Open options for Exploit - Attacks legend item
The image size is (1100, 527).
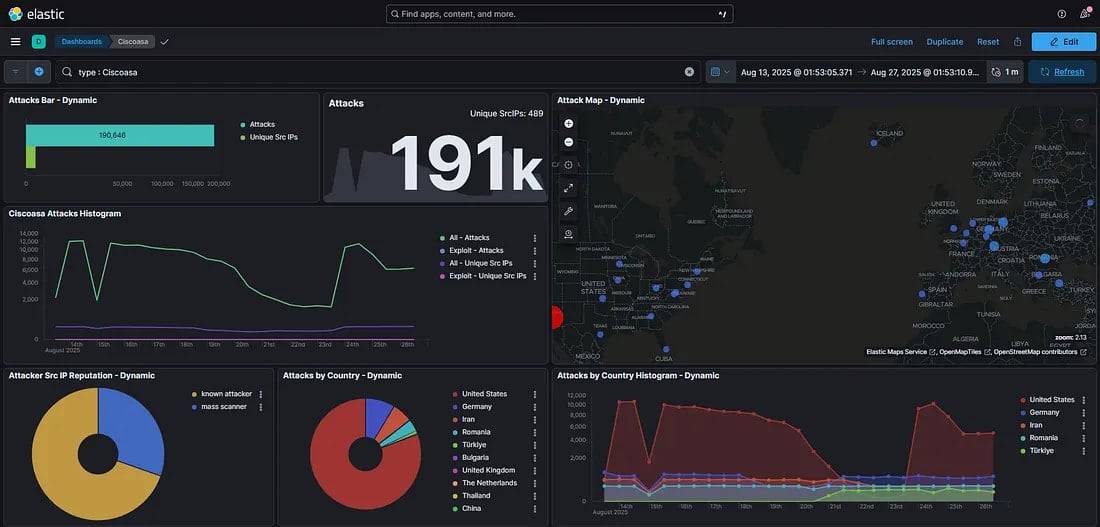click(535, 251)
